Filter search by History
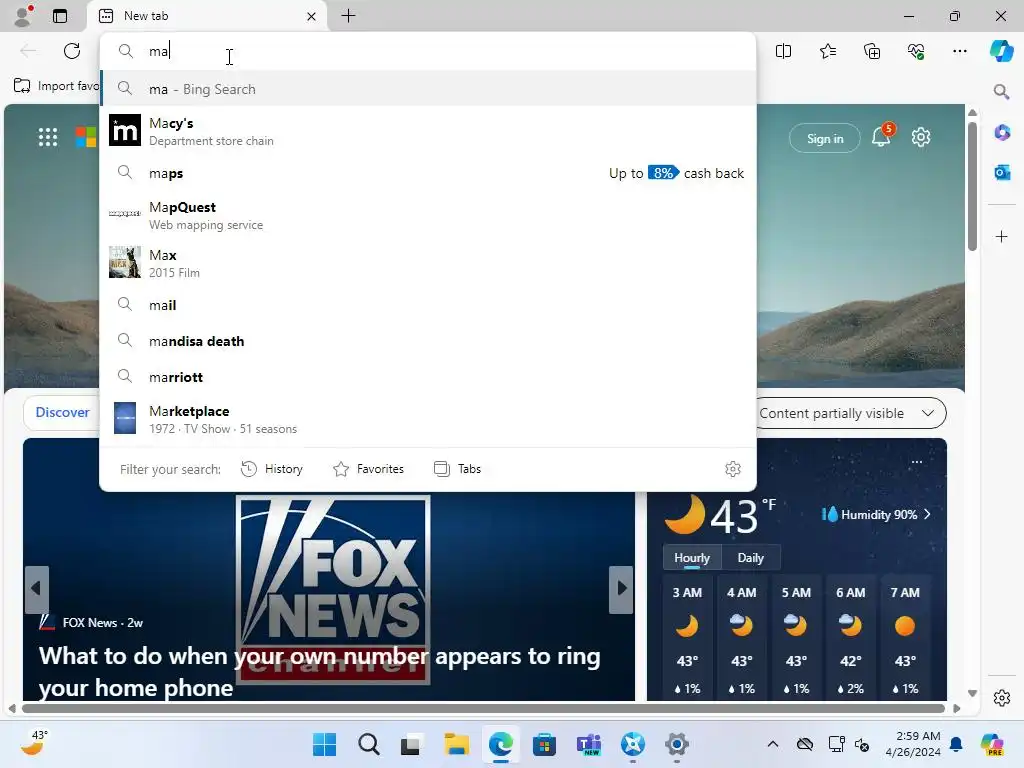1024x768 pixels. tap(272, 469)
